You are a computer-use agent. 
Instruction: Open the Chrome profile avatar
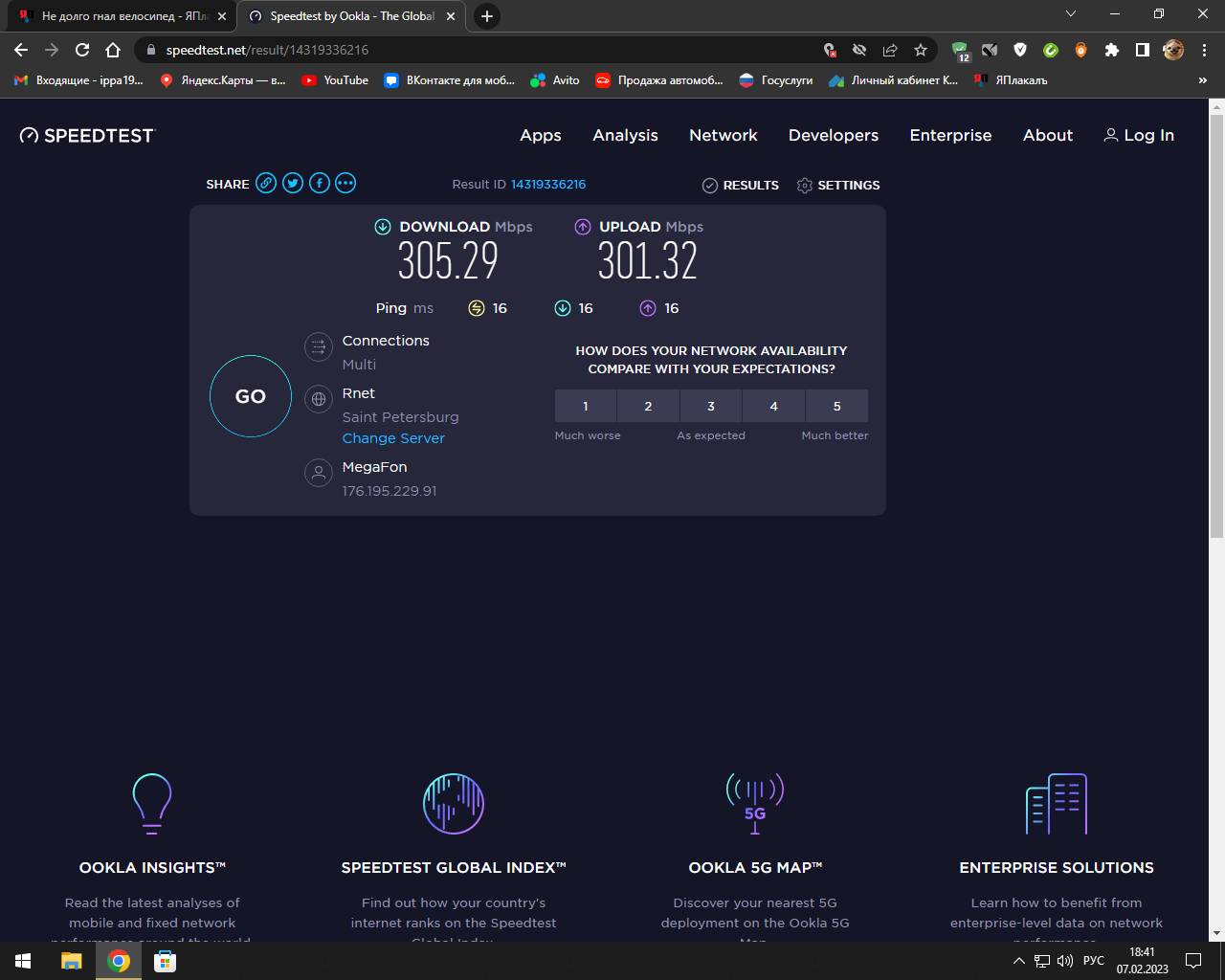point(1173,50)
